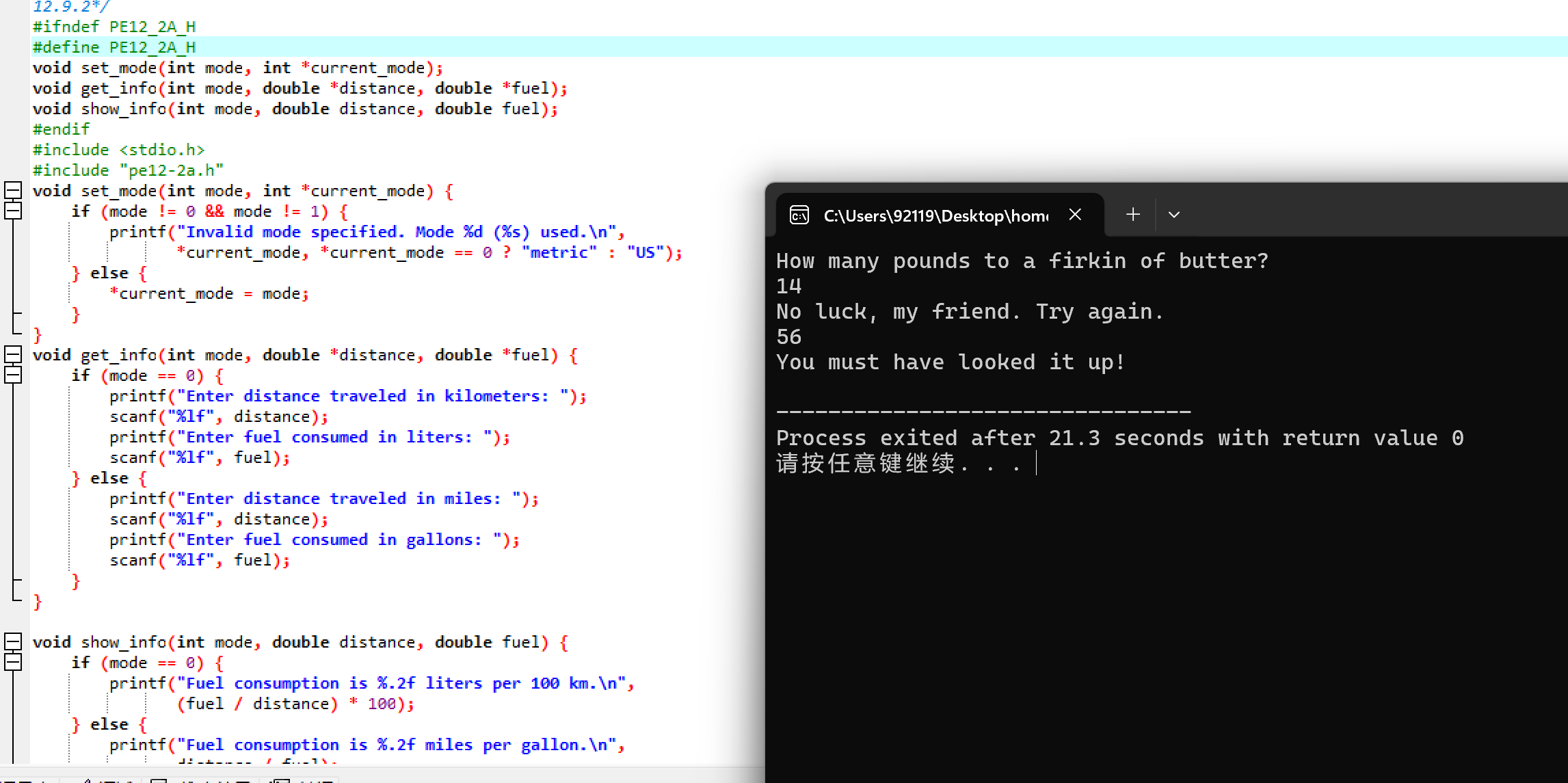The width and height of the screenshot is (1568, 783).
Task: Fold the 'if (mode == 0)' block inside show_info
Action: tap(13, 663)
